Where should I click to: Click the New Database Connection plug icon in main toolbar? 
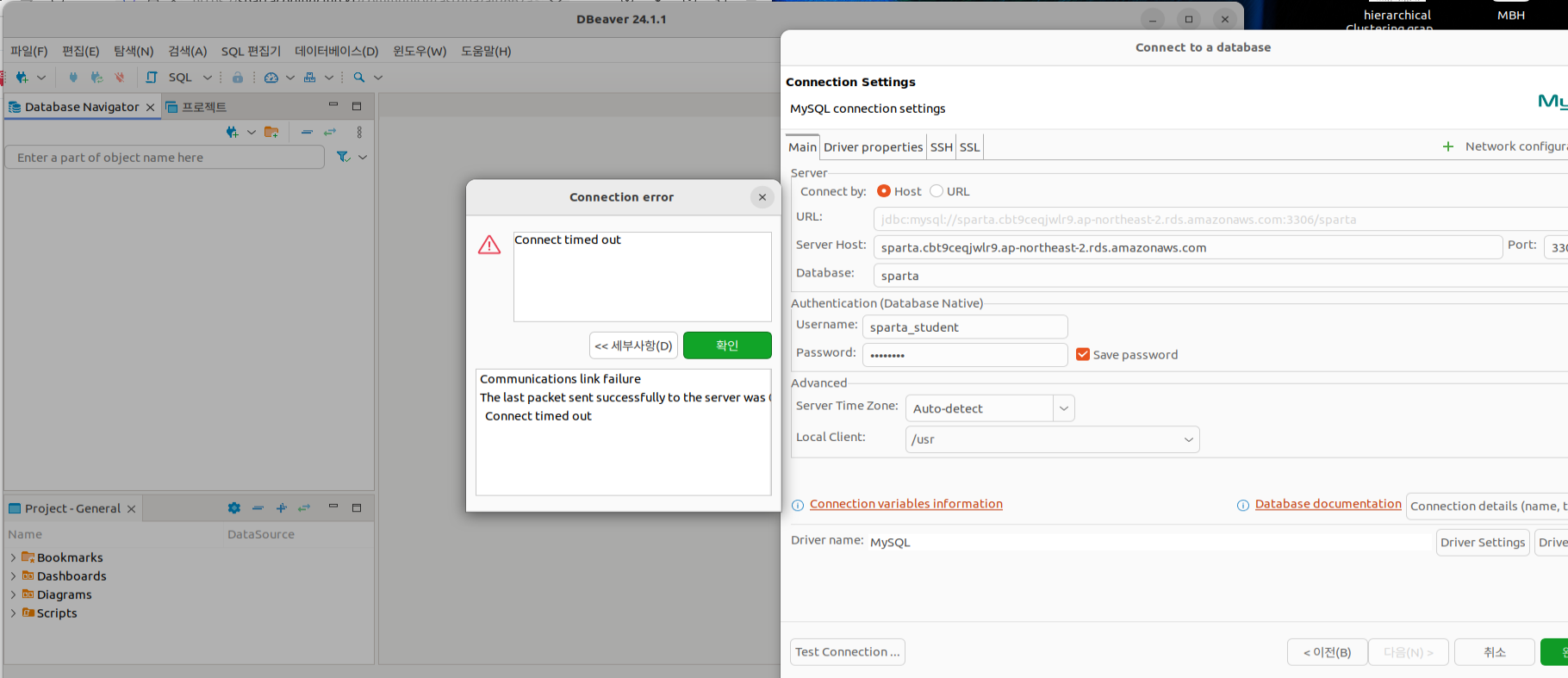tap(22, 78)
